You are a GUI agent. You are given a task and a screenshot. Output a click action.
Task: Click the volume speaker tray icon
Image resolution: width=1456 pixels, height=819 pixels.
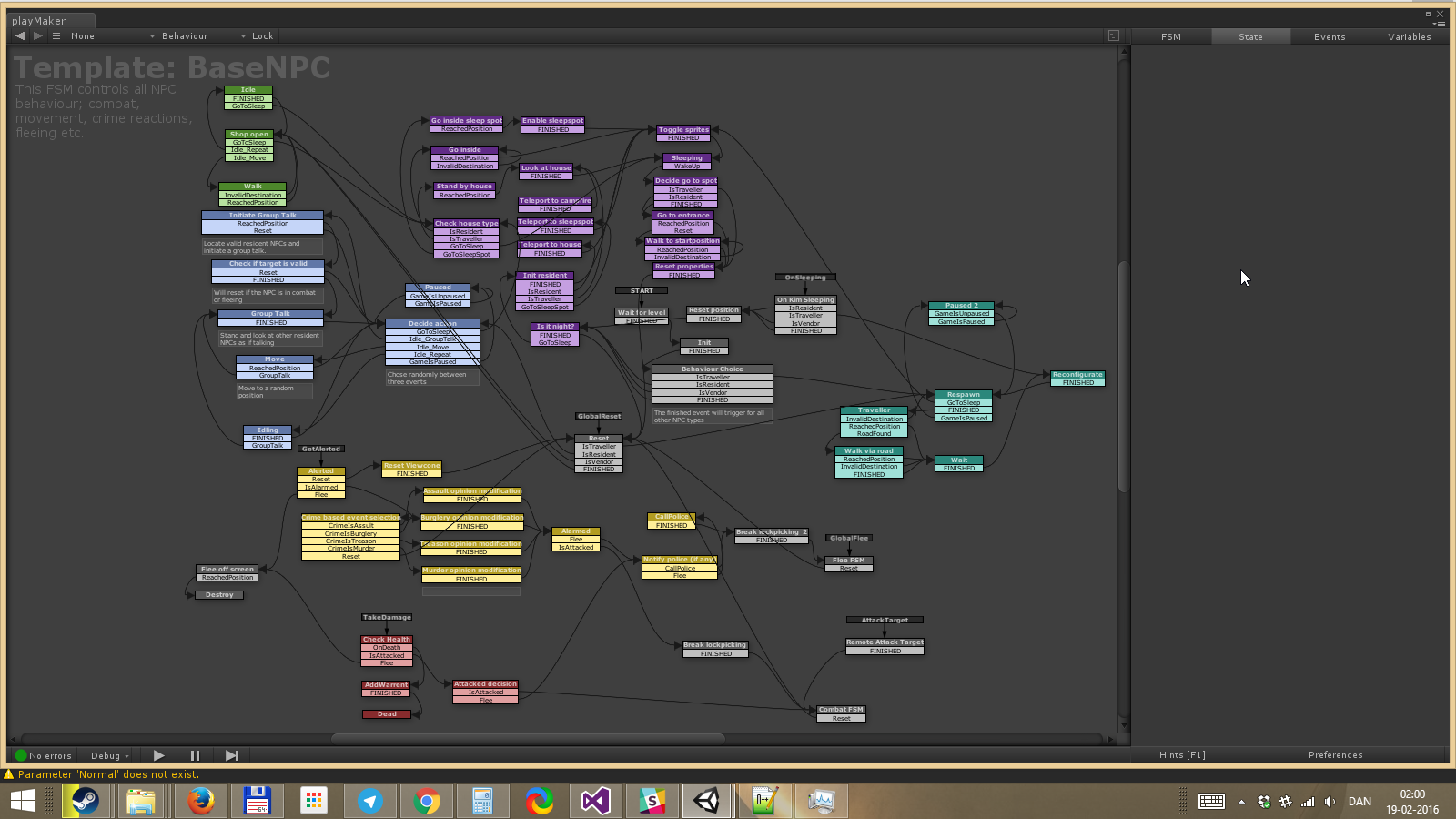pyautogui.click(x=1330, y=802)
